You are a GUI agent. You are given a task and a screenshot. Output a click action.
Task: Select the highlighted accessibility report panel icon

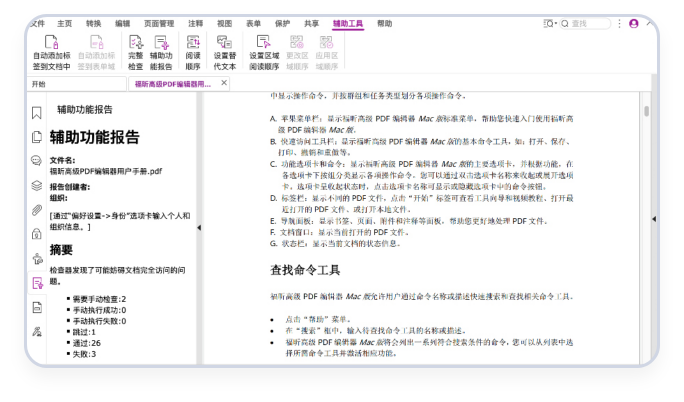pos(38,283)
